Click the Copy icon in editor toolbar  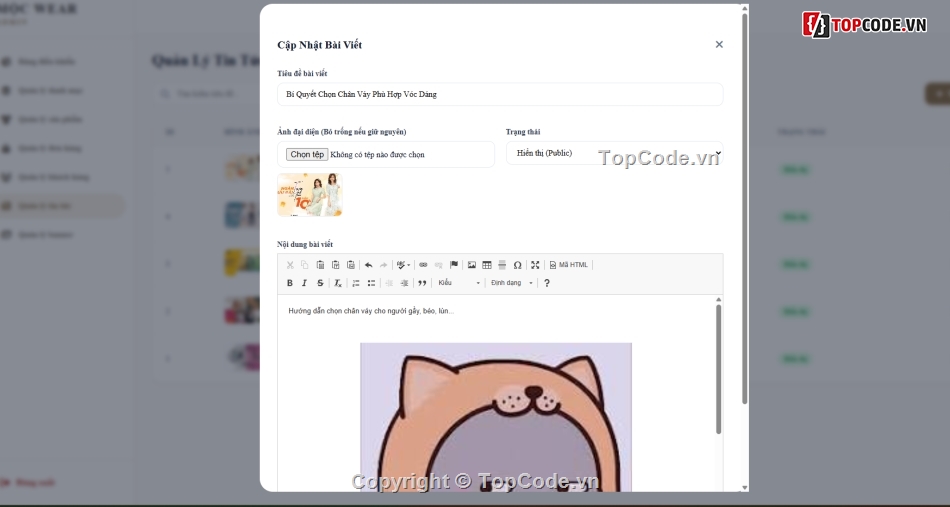(305, 265)
